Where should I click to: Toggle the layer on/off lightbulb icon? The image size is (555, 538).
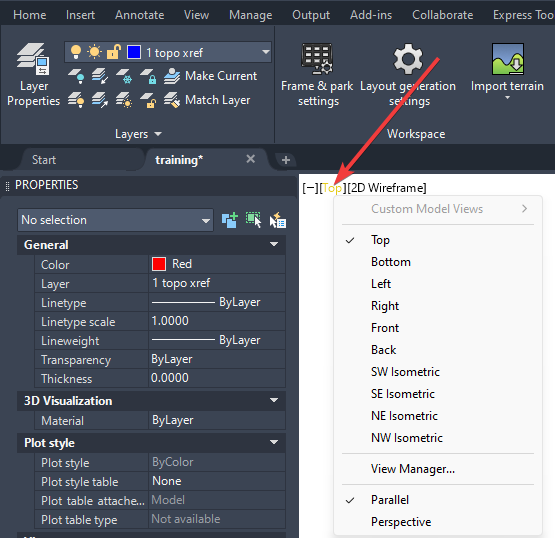tap(76, 52)
